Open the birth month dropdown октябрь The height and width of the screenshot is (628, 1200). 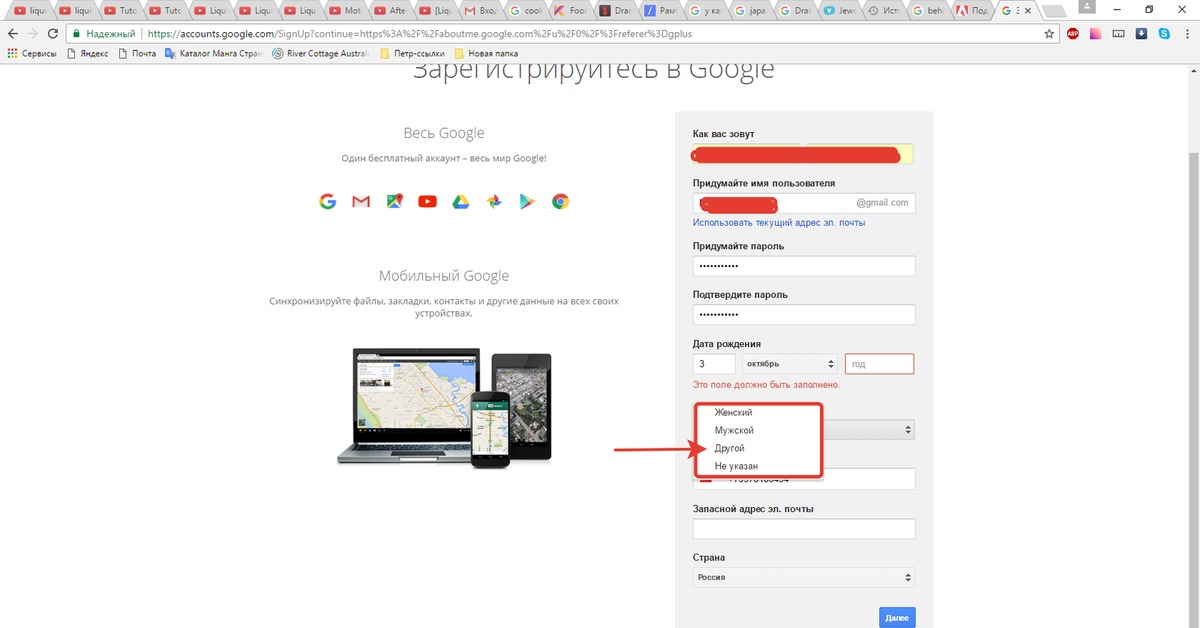(x=790, y=364)
